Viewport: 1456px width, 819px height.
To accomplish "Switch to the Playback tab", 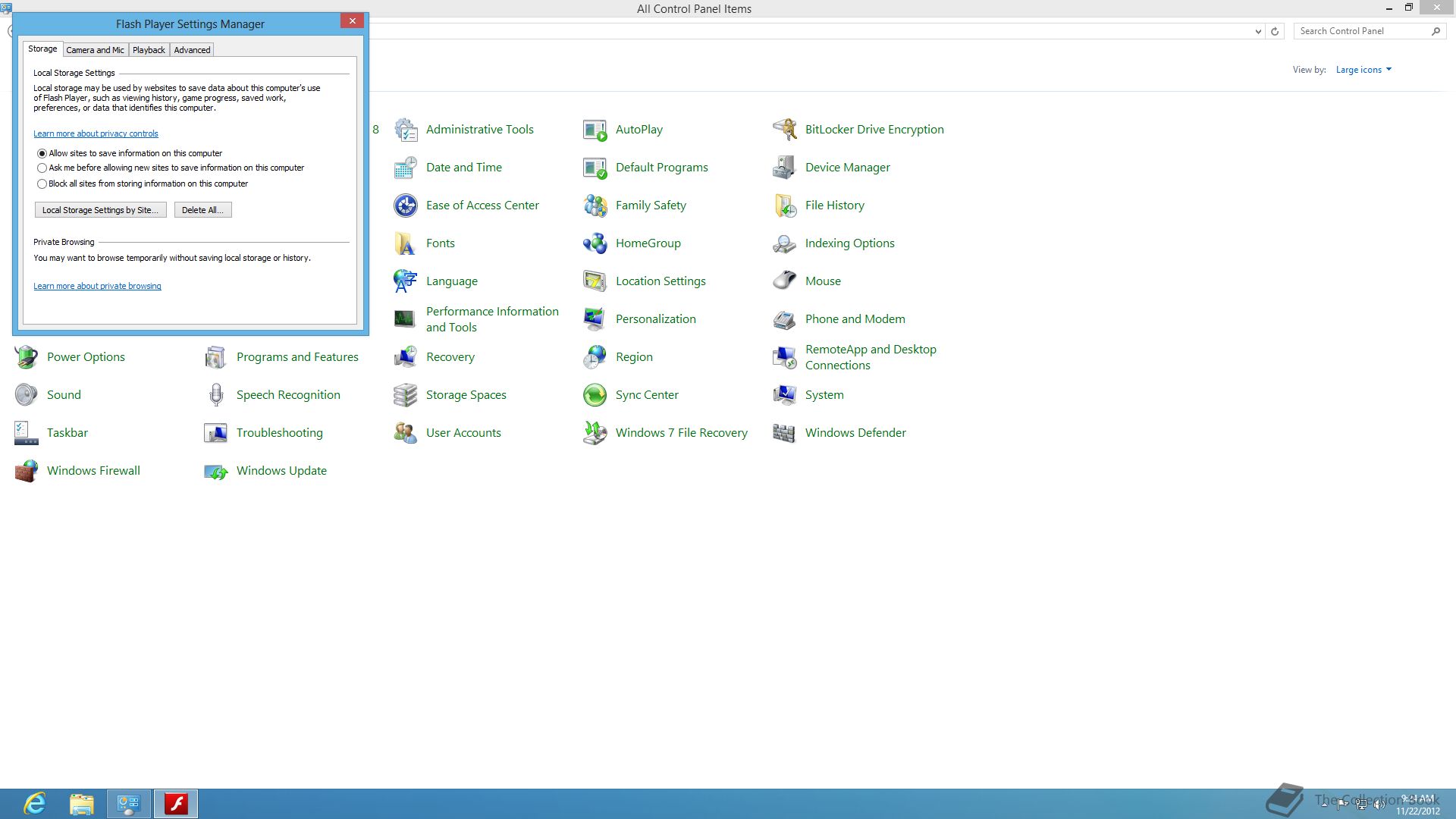I will 149,50.
